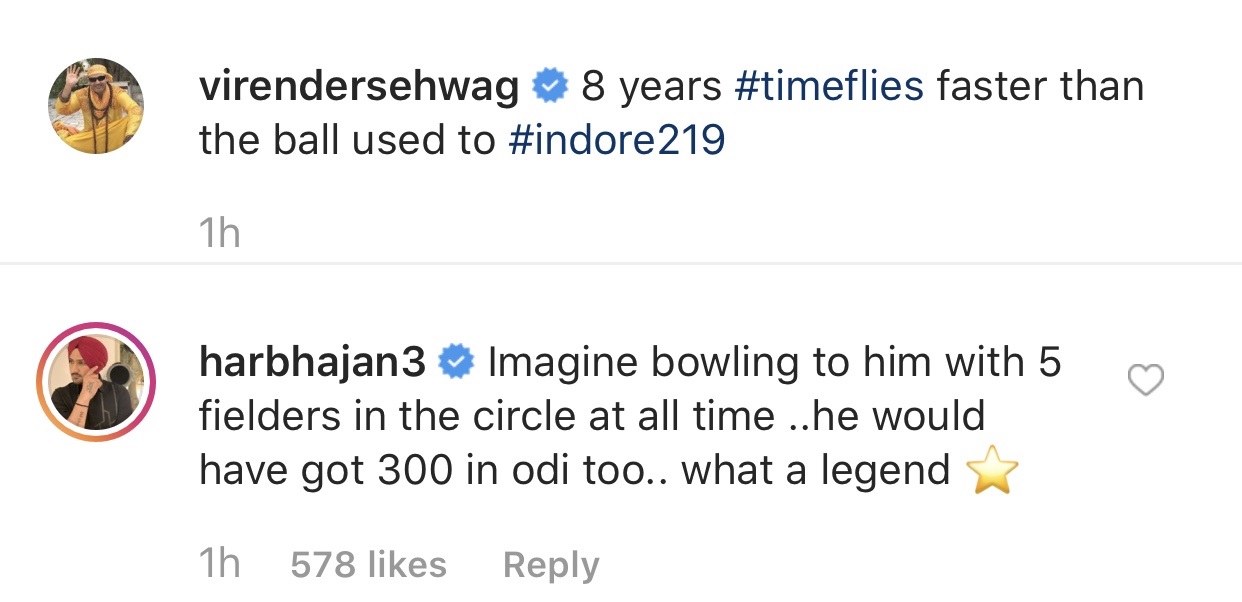
Task: Click the verified badge beside virendersehwag
Action: pos(549,88)
